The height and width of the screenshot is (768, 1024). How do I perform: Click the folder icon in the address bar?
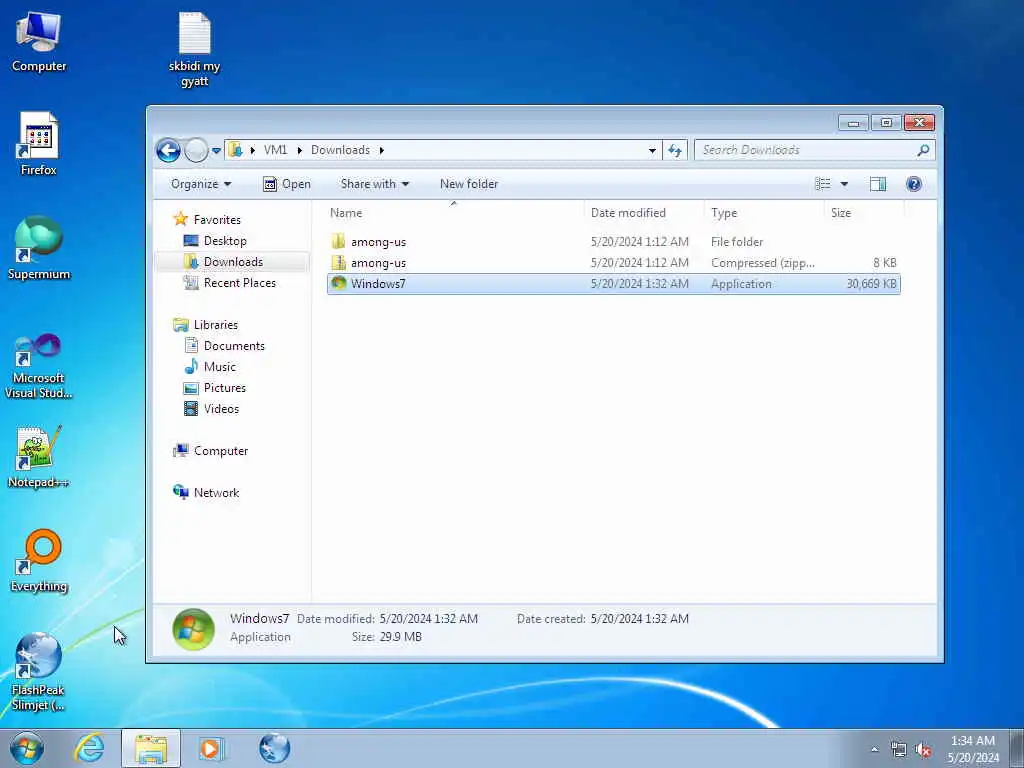point(236,150)
